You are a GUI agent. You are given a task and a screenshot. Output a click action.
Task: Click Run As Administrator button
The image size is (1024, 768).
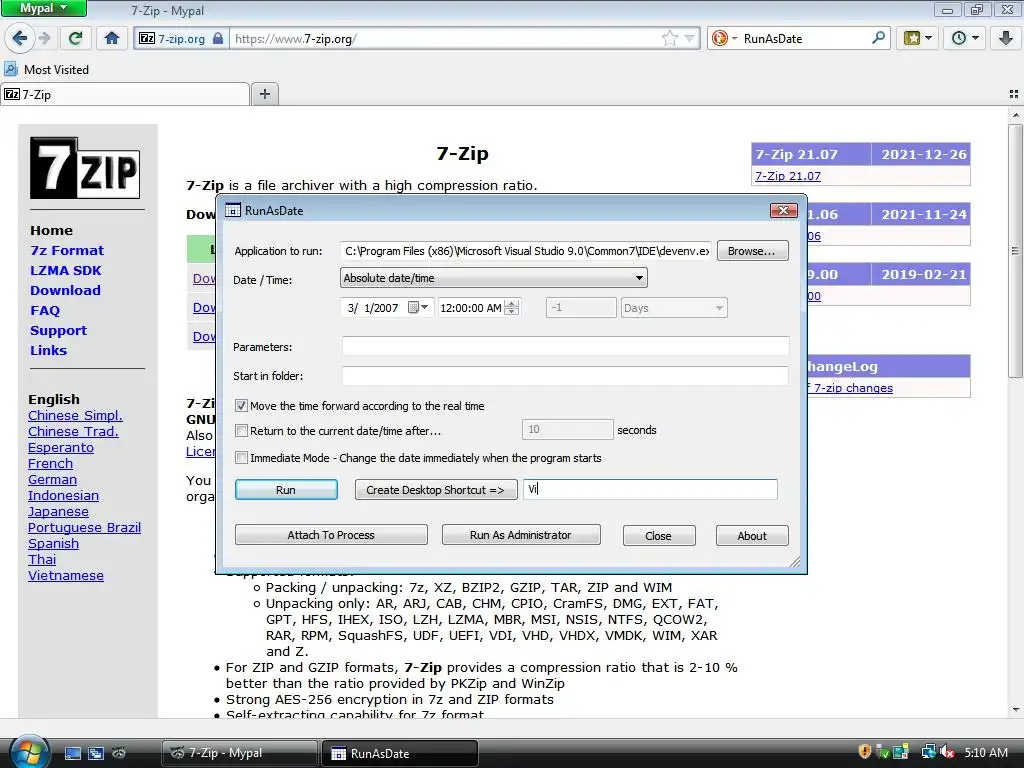(x=520, y=535)
